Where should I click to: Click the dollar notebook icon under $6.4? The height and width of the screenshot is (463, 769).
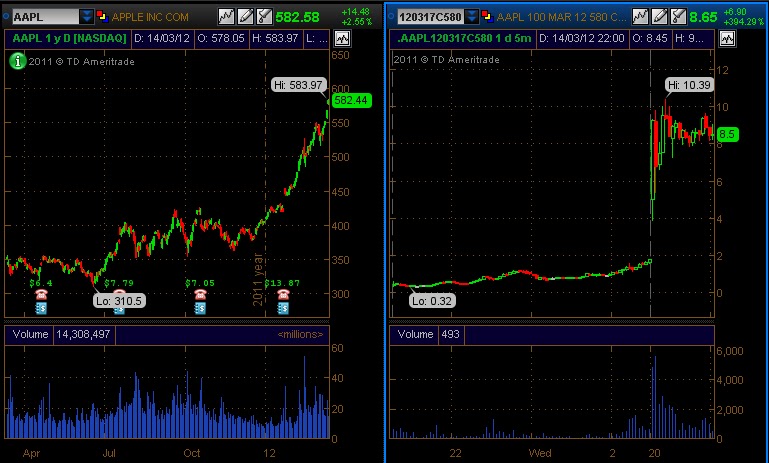[41, 308]
